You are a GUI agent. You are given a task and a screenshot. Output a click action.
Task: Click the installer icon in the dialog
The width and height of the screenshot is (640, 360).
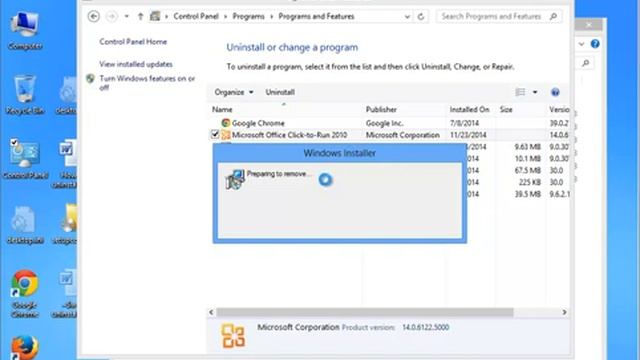[235, 179]
